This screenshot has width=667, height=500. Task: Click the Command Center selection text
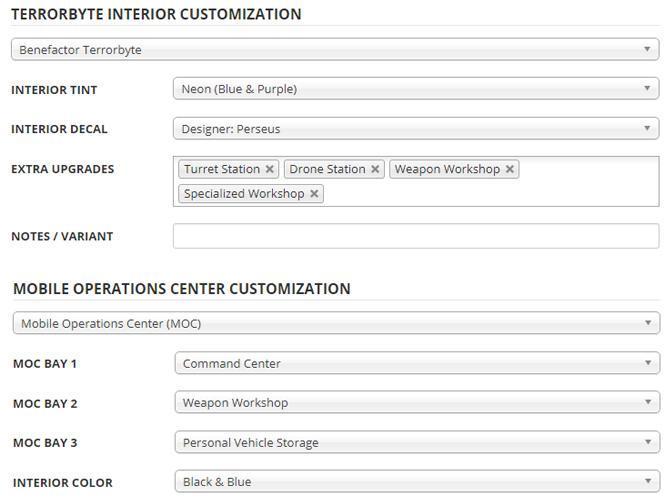pos(232,363)
